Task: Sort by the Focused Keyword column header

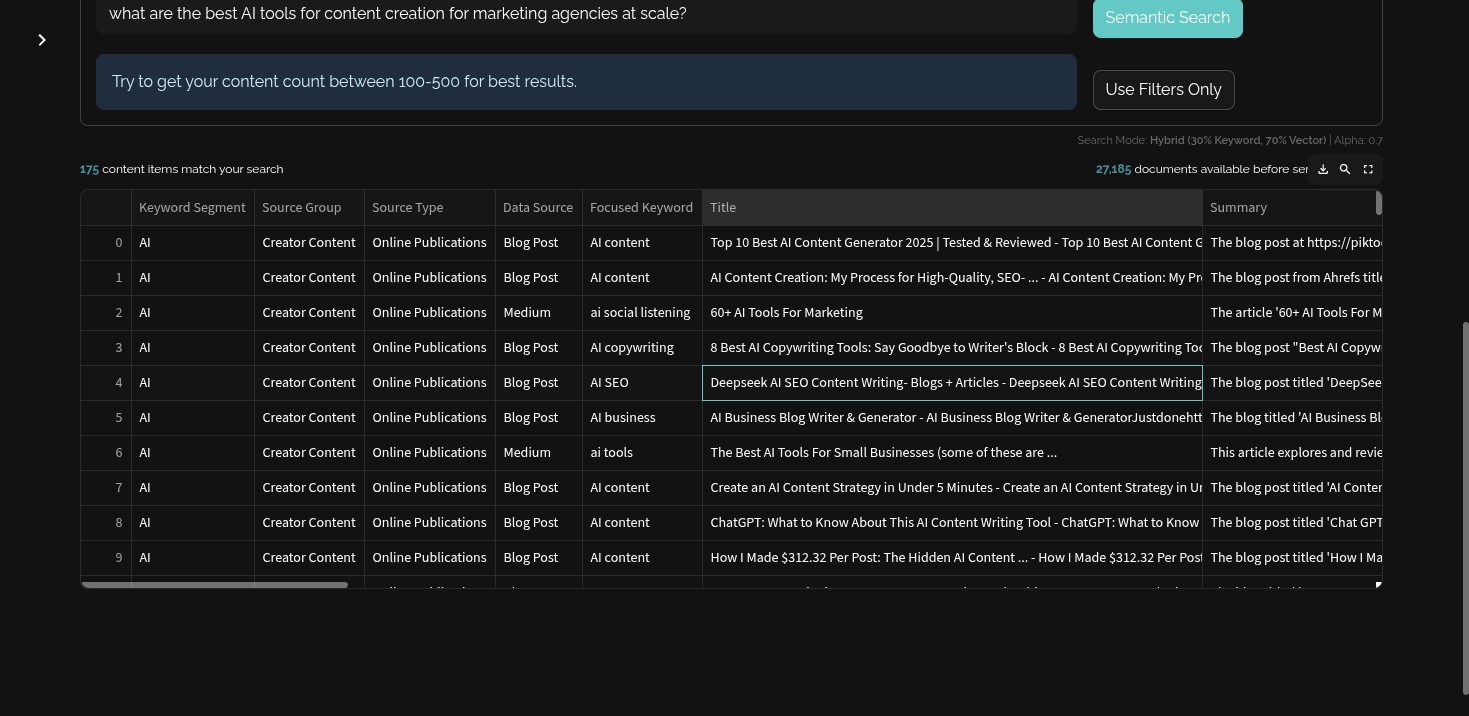Action: pos(642,208)
